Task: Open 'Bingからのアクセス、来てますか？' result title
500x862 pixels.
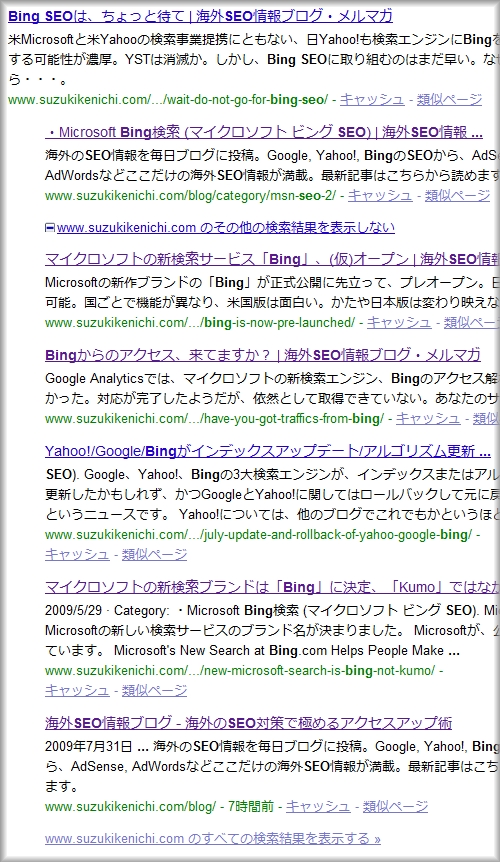Action: tap(263, 355)
